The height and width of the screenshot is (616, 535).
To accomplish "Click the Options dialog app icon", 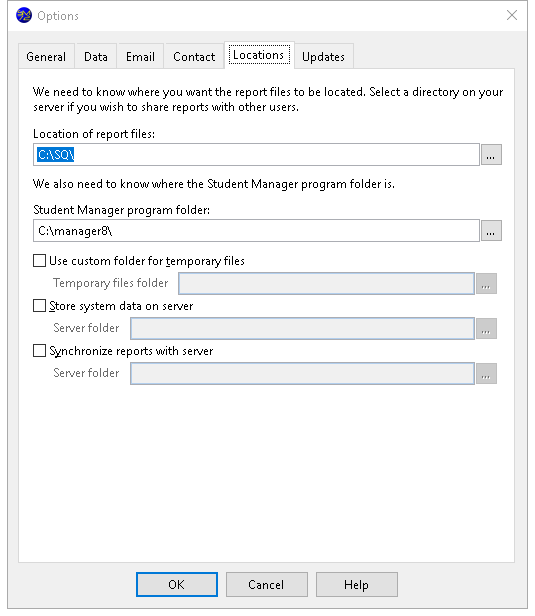I will pos(24,16).
